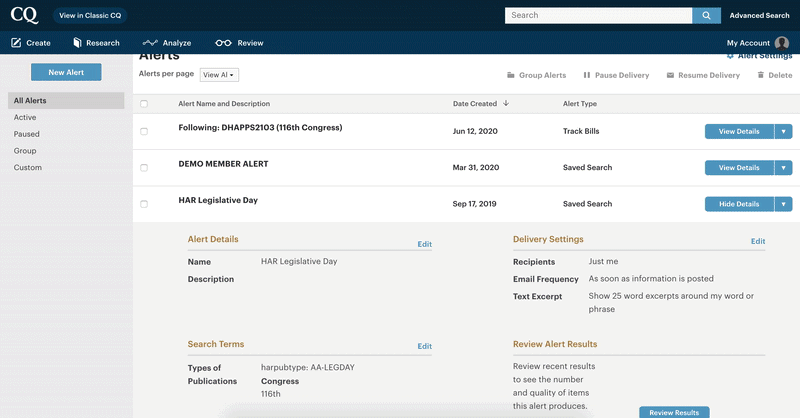Check the DHAPPS2103 alert checkbox
Screen dimensions: 800x418
pyautogui.click(x=144, y=131)
